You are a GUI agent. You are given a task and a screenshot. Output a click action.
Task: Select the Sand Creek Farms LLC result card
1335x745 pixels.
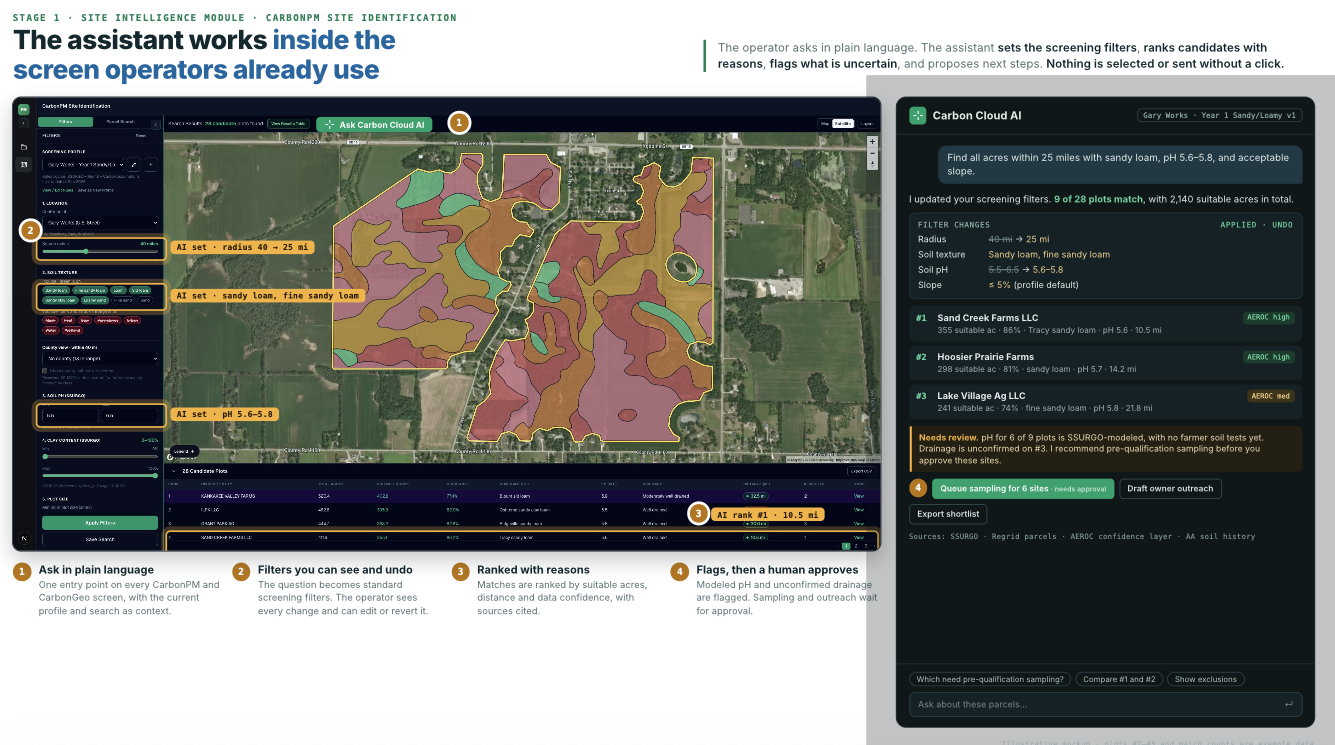[x=1105, y=323]
